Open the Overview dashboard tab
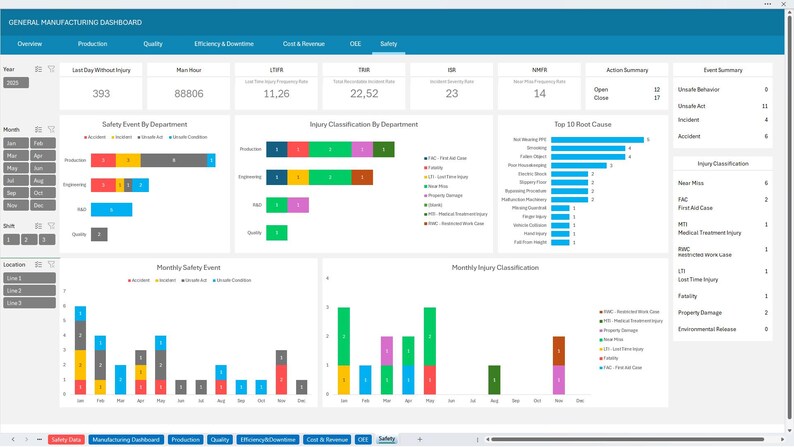The height and width of the screenshot is (447, 794). pos(29,44)
